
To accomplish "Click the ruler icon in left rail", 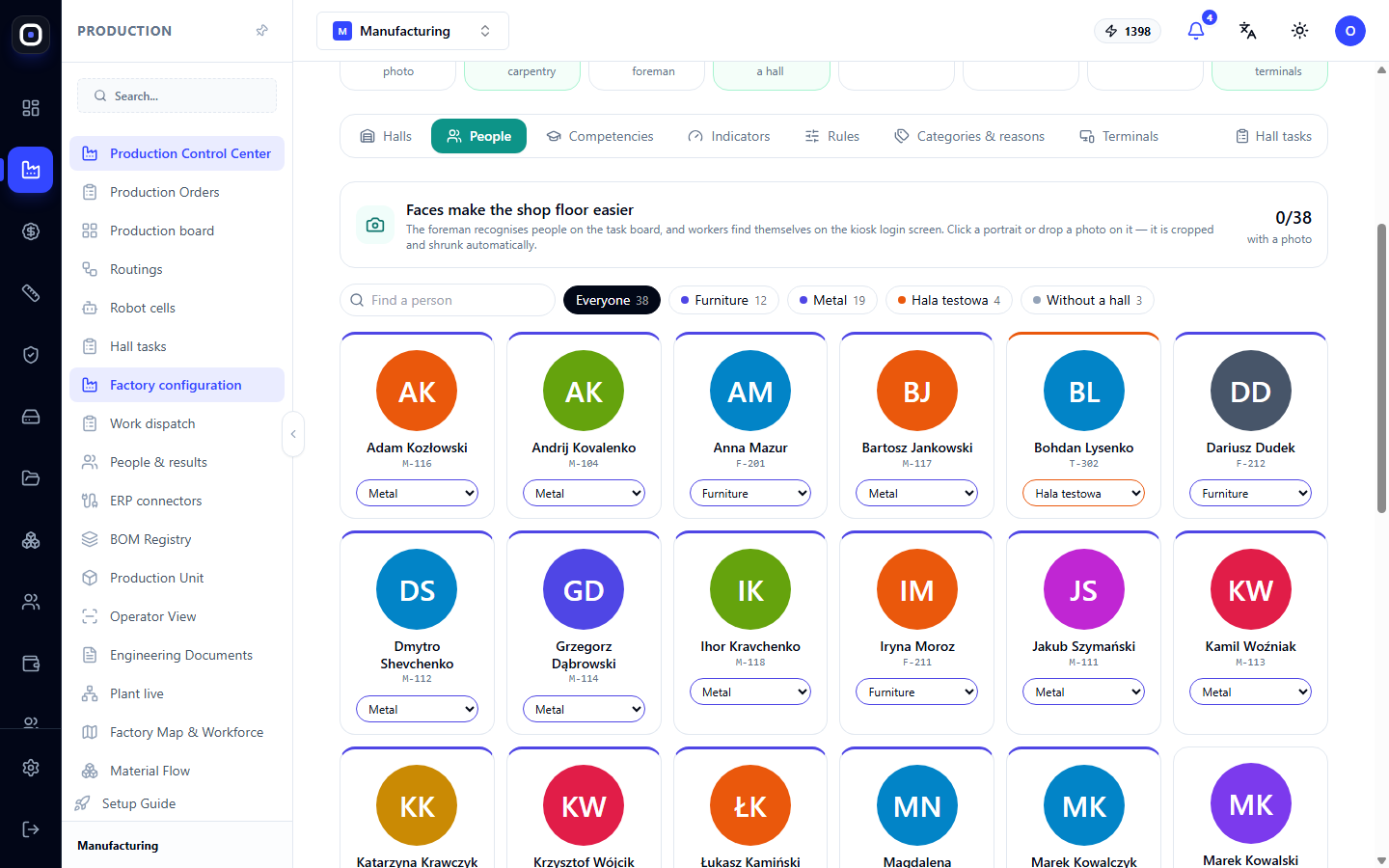I will point(31,293).
